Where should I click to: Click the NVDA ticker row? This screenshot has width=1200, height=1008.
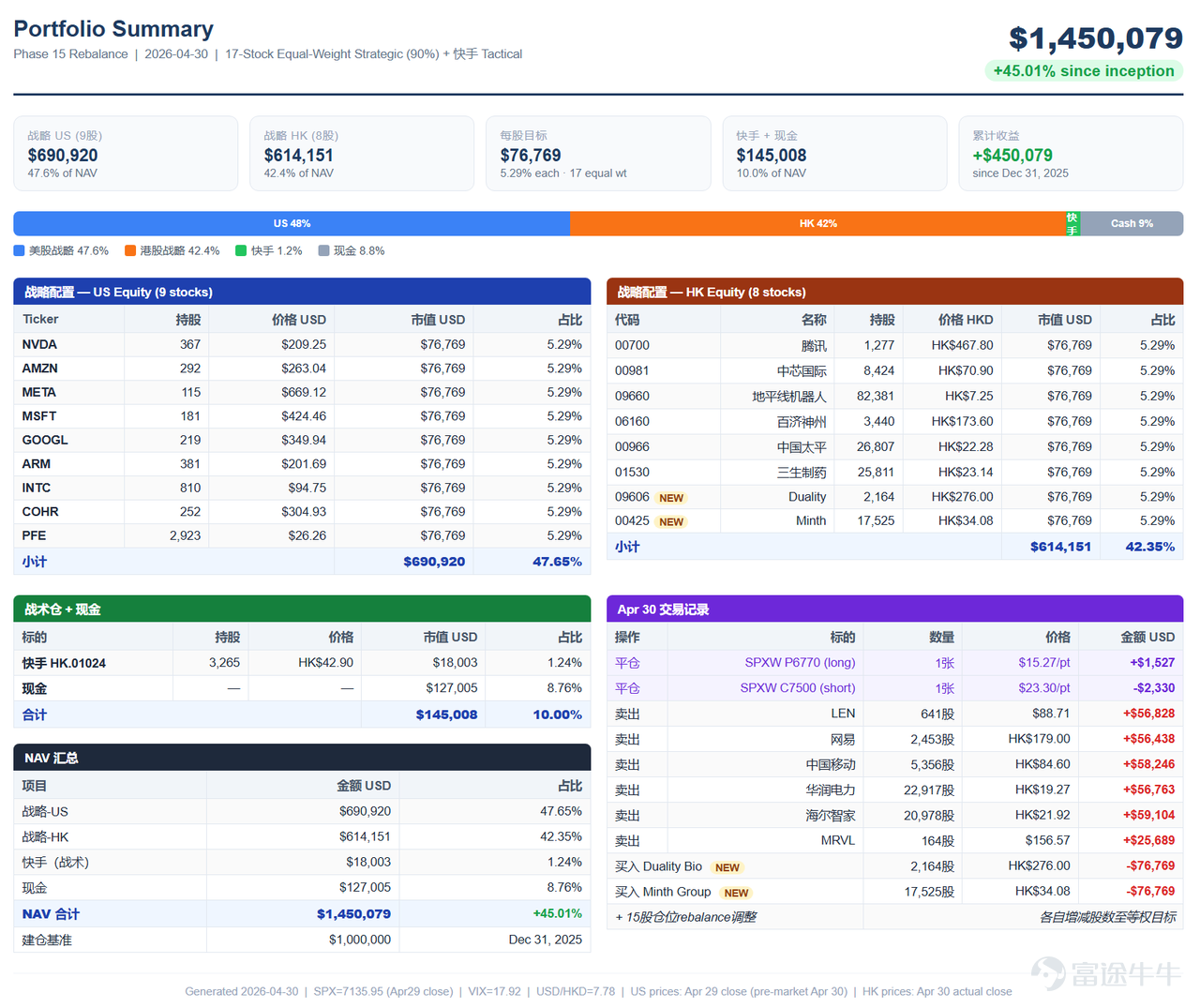coord(302,345)
